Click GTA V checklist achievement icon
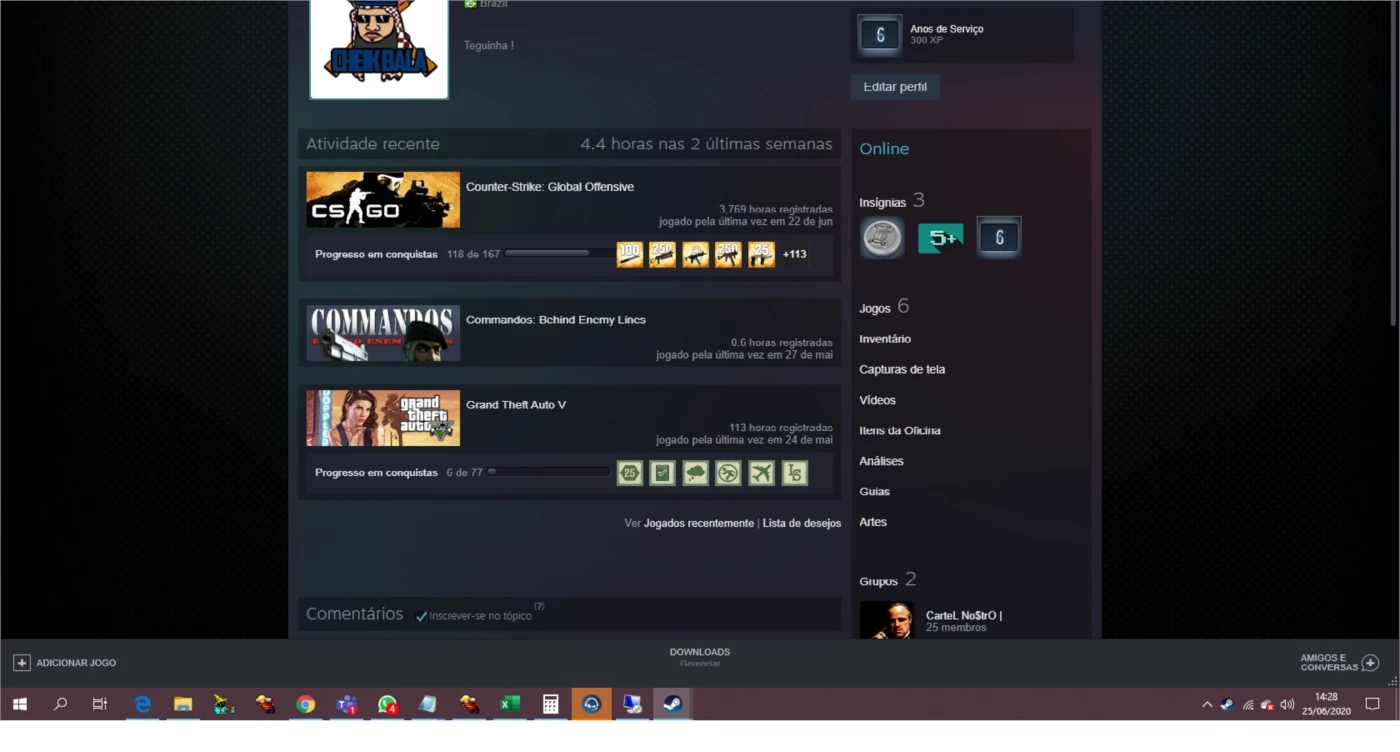1400x752 pixels. click(662, 473)
